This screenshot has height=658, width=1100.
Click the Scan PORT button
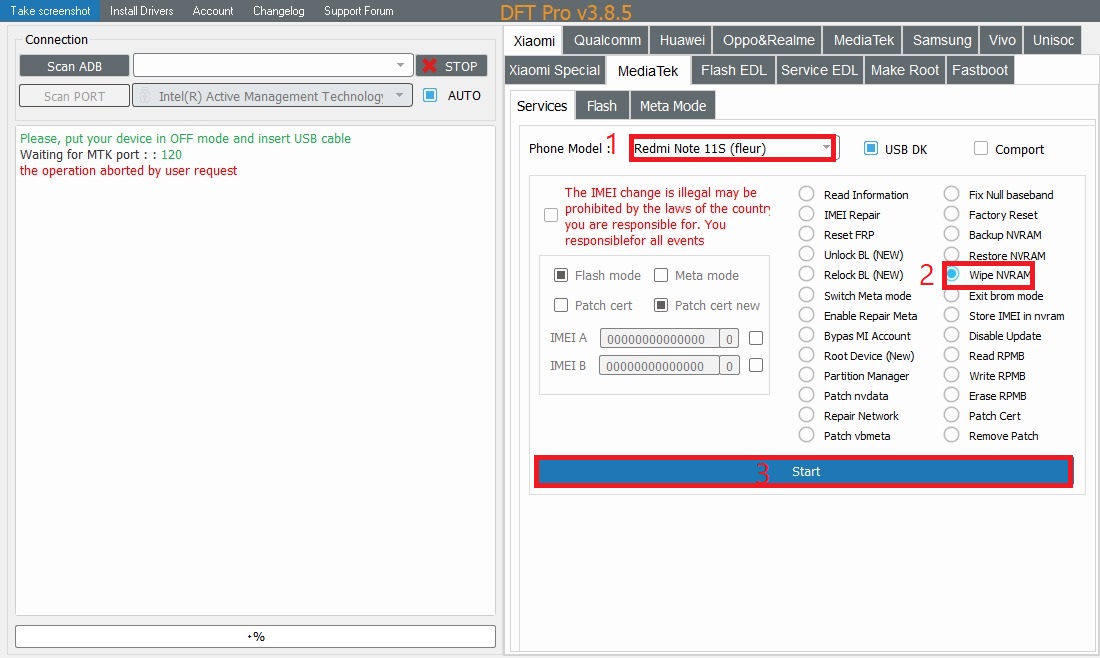pos(74,96)
